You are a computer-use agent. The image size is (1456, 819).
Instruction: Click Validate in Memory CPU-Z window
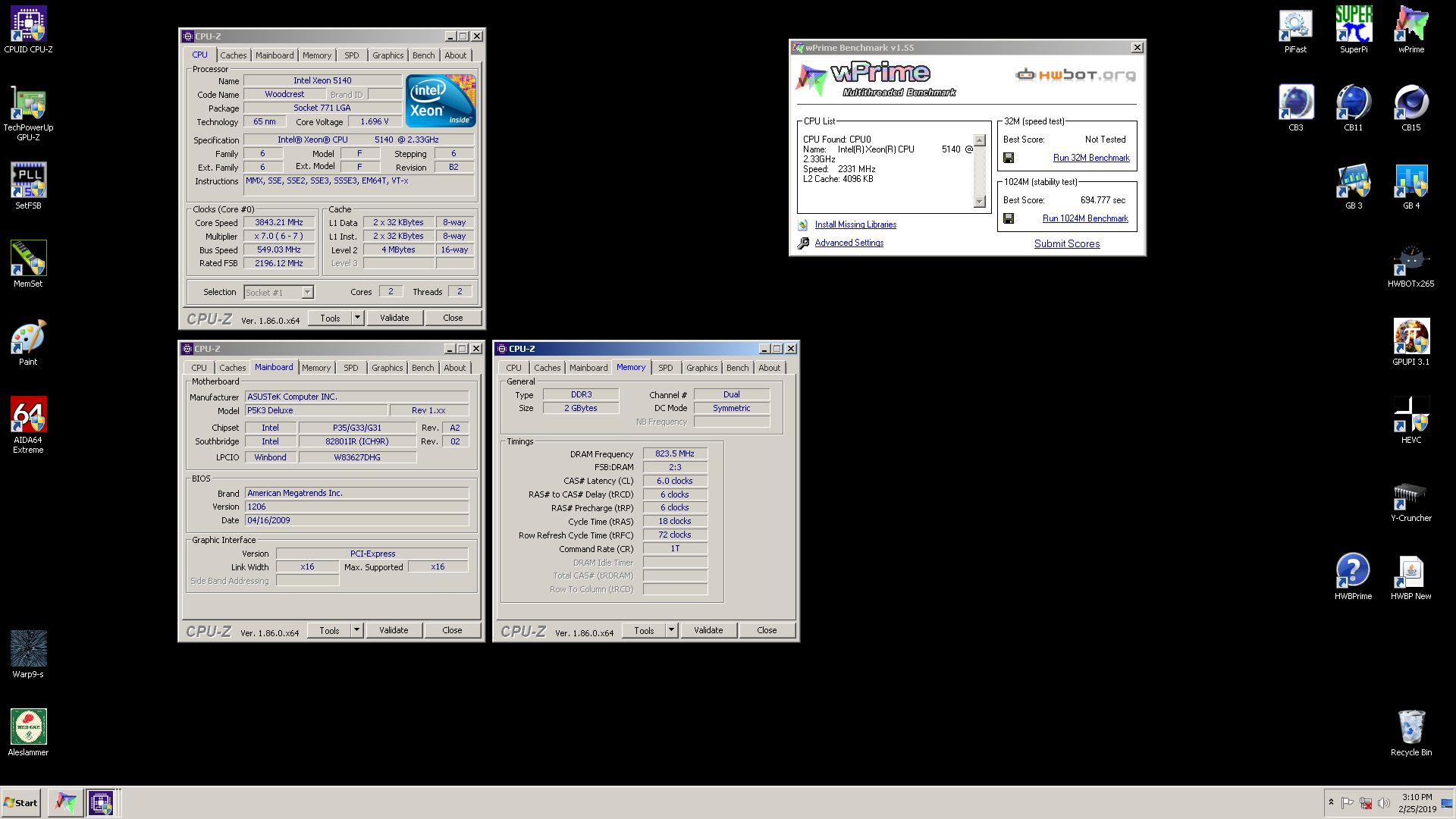(x=709, y=630)
